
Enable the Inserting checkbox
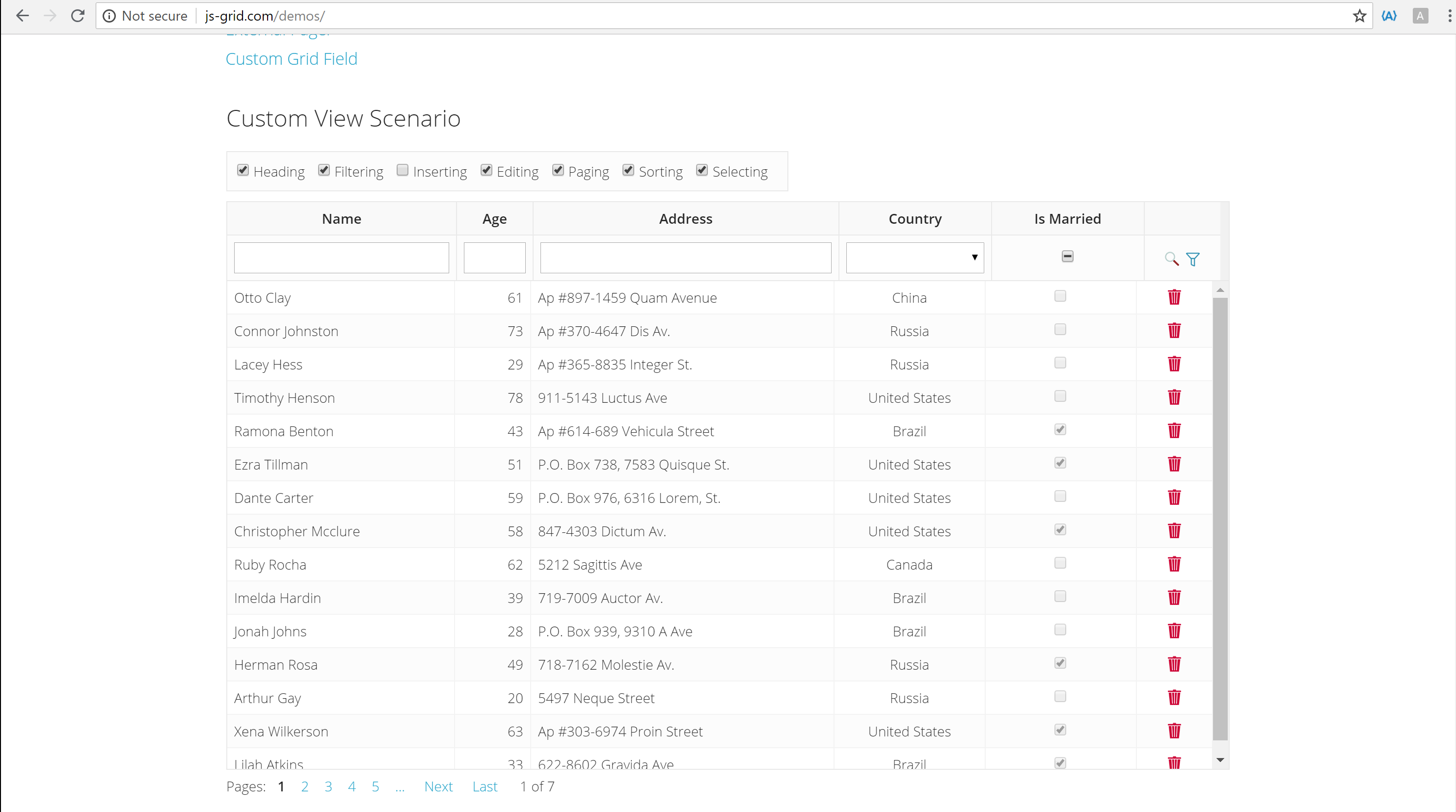pyautogui.click(x=403, y=170)
